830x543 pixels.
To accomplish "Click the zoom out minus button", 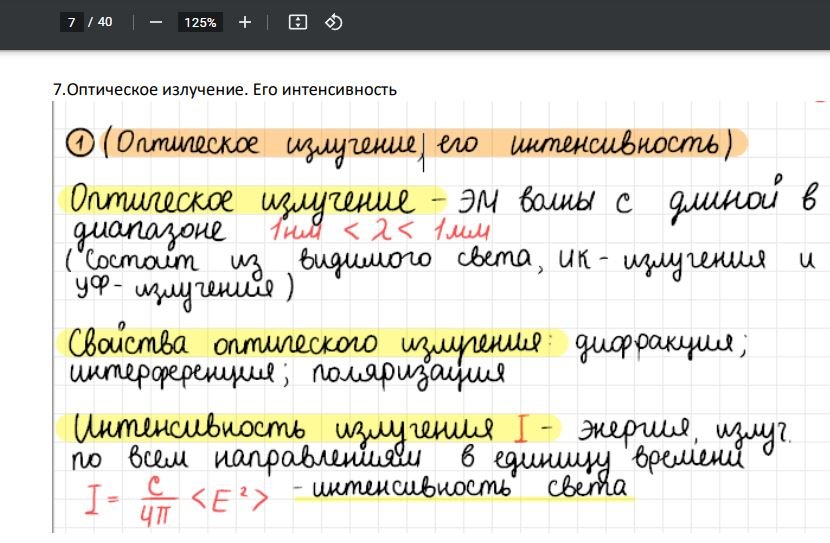I will [x=155, y=22].
